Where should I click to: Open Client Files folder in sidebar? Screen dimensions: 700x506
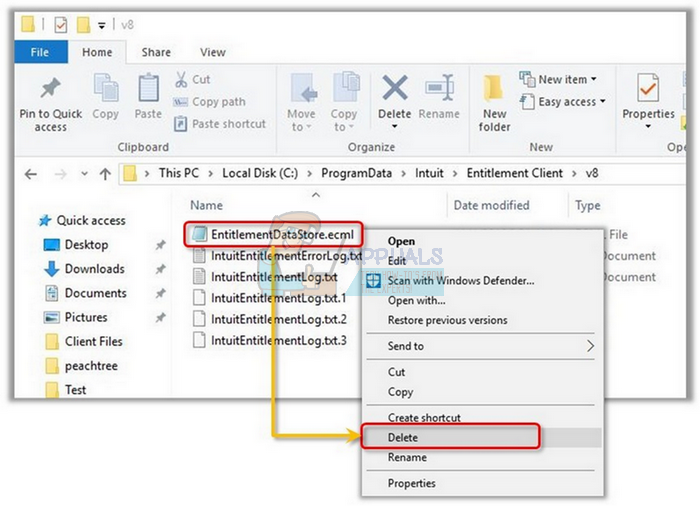[83, 342]
